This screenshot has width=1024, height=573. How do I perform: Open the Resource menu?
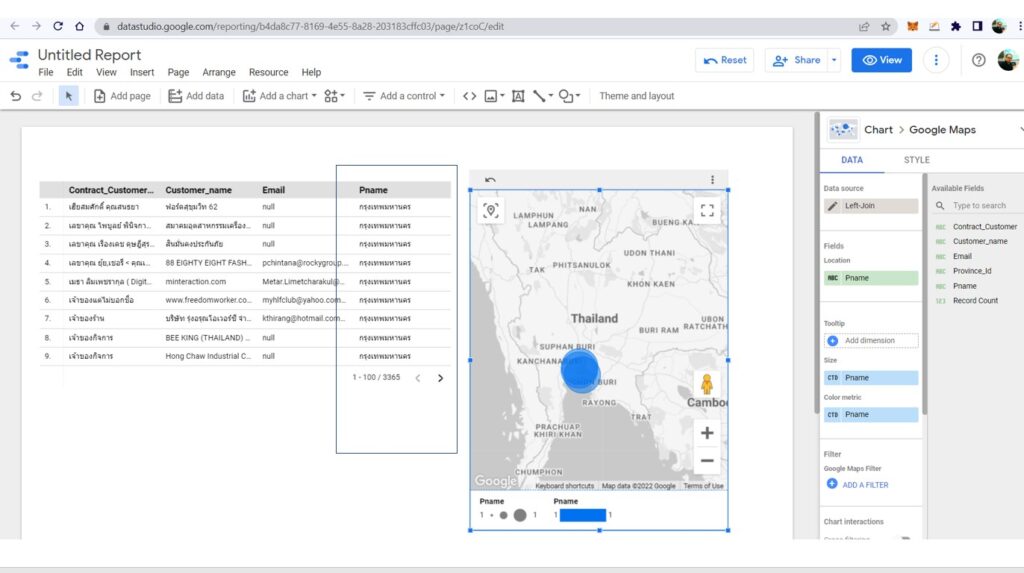pos(268,73)
